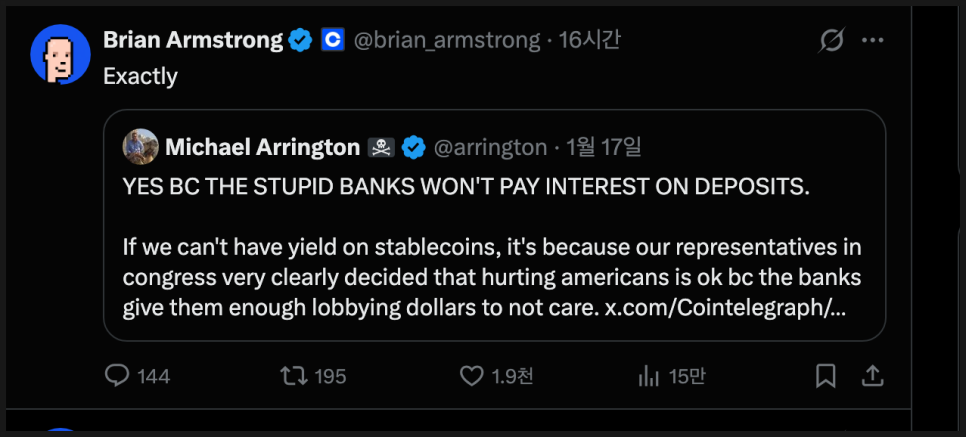The image size is (966, 437).
Task: Reply to the post with 144 comments
Action: click(118, 376)
